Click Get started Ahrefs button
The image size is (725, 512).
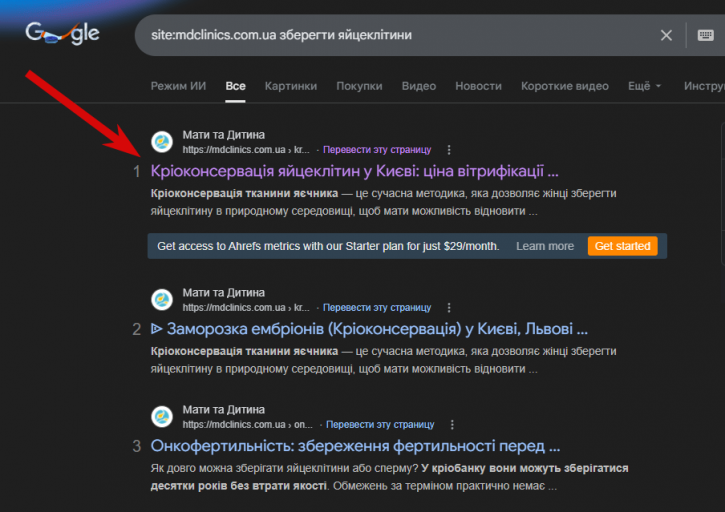(x=622, y=246)
